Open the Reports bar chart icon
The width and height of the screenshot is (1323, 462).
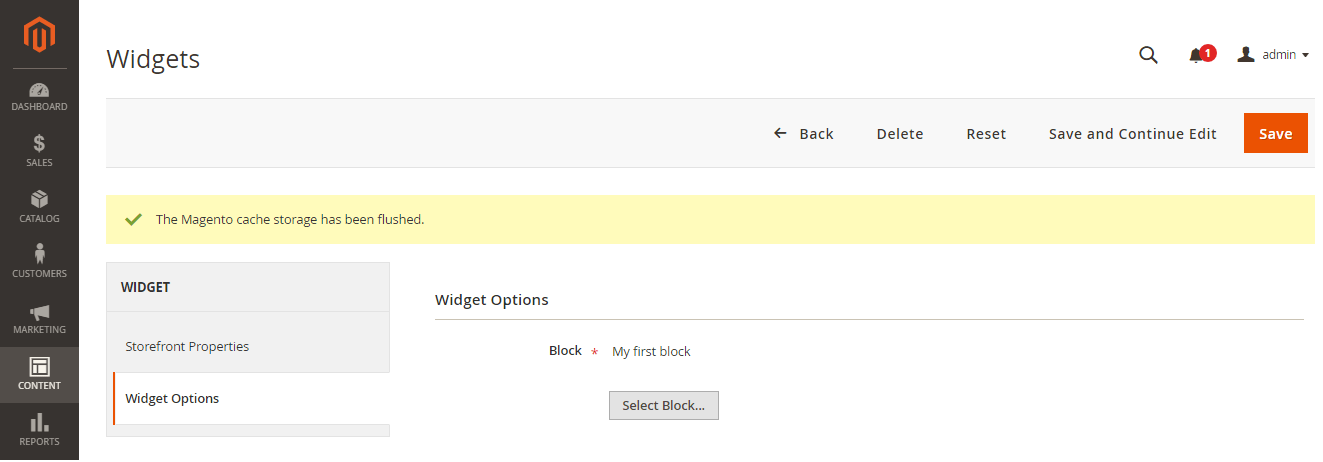tap(39, 423)
